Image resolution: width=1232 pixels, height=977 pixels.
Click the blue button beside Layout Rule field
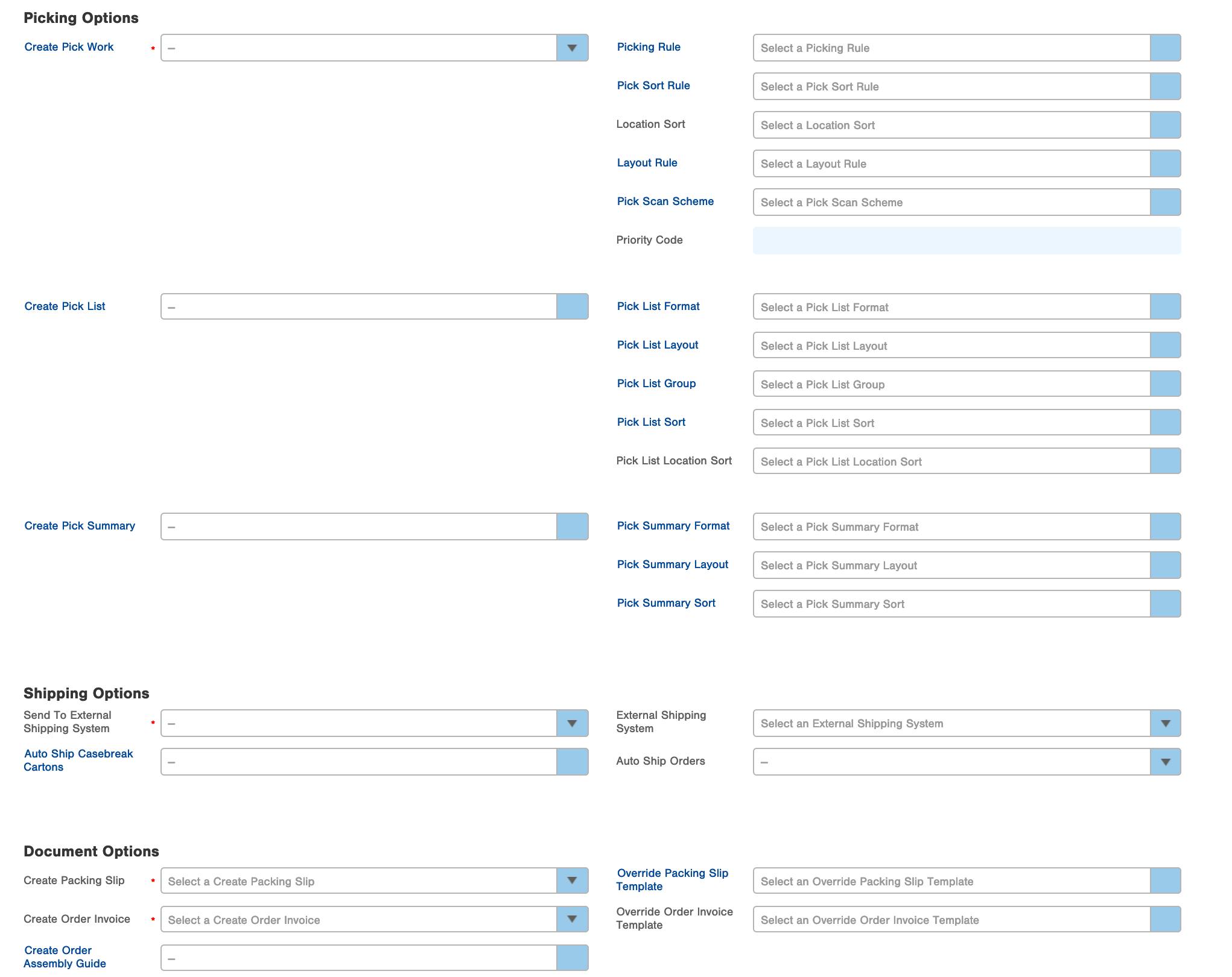tap(1165, 163)
